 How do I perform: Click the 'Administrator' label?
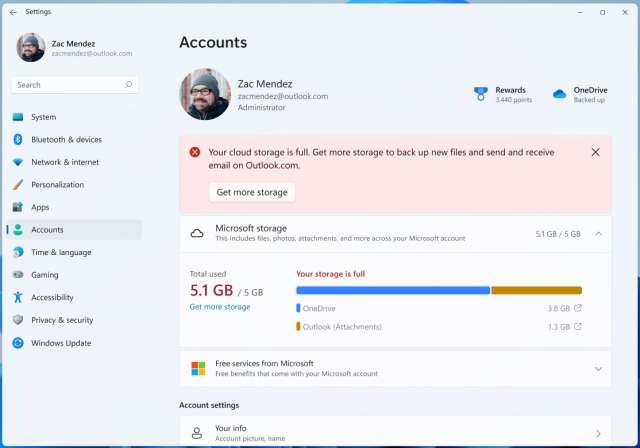pos(261,107)
